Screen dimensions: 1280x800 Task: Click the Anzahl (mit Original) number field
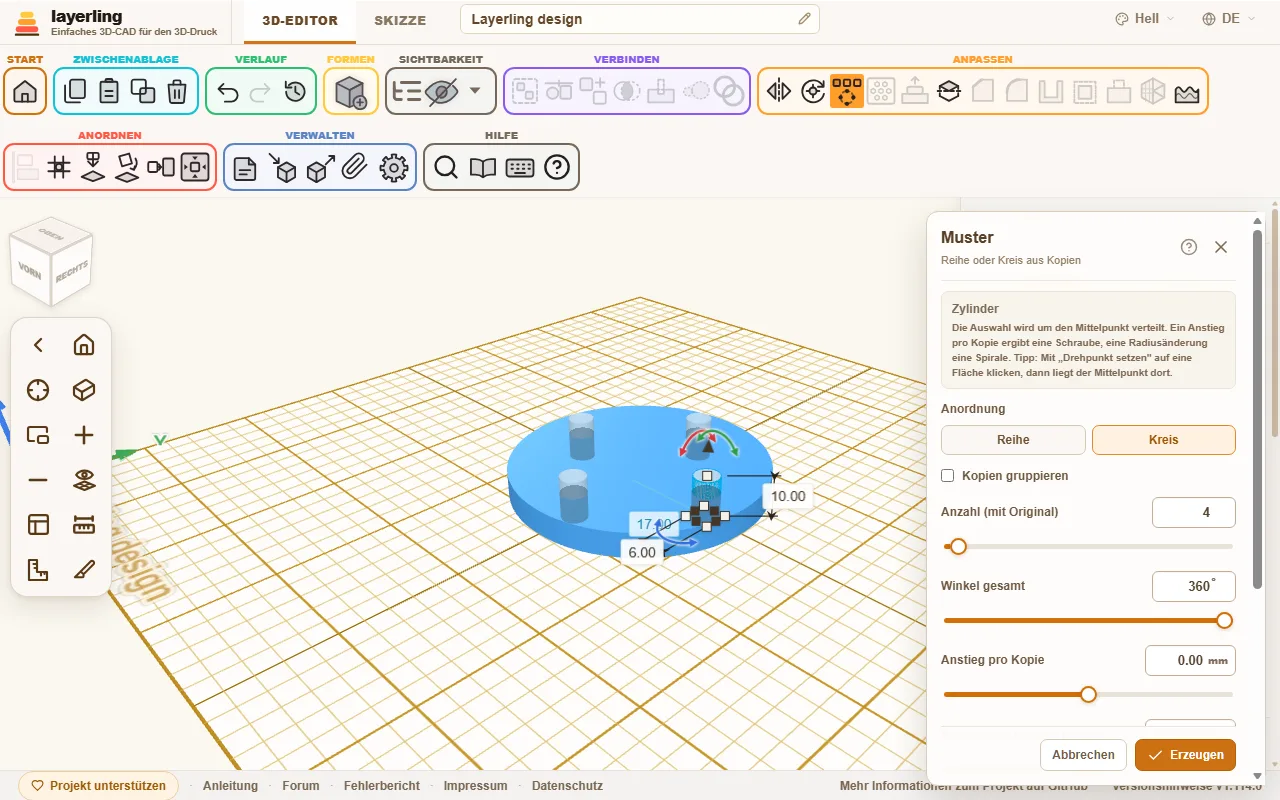1194,512
